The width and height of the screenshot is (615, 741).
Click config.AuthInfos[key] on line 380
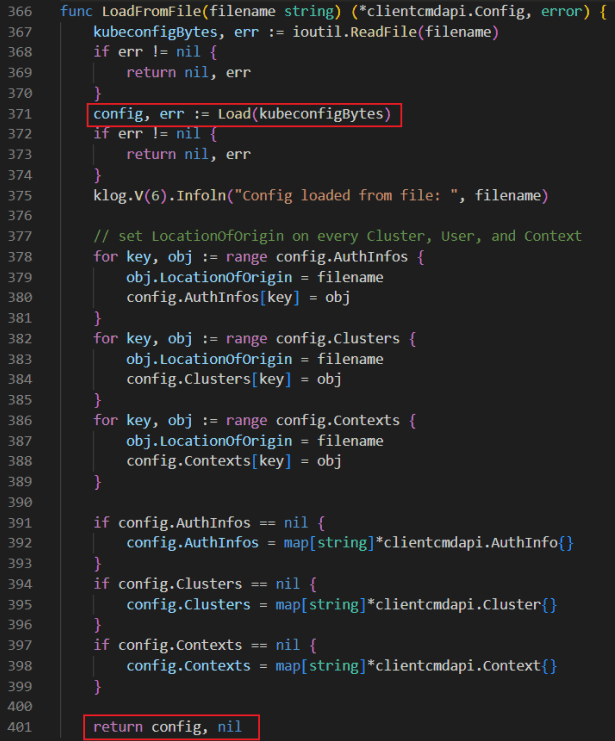(213, 297)
